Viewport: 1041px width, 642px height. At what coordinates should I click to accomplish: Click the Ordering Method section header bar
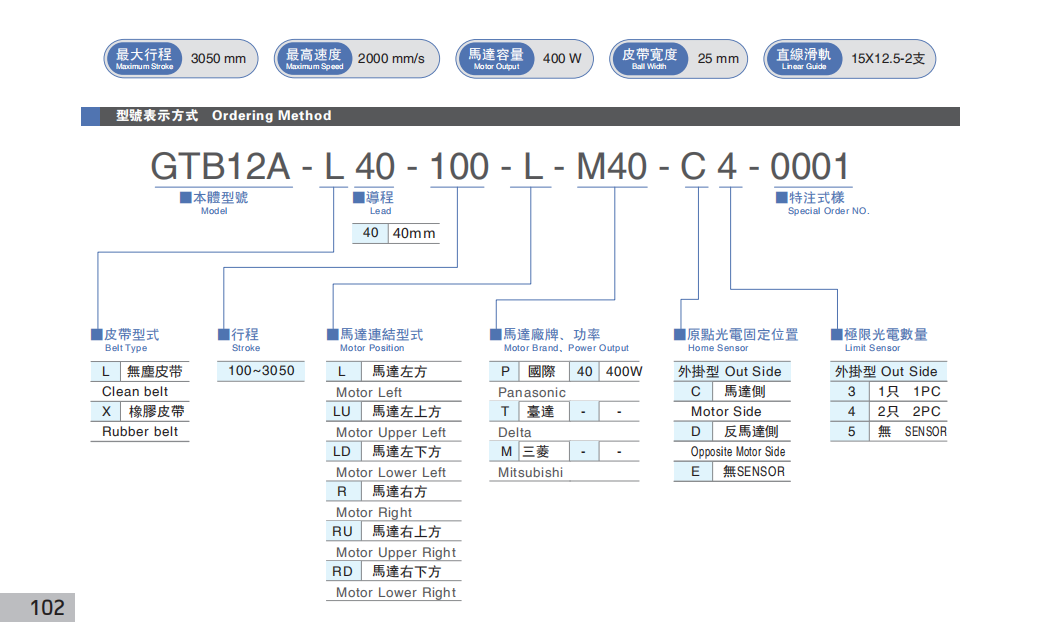click(x=520, y=116)
